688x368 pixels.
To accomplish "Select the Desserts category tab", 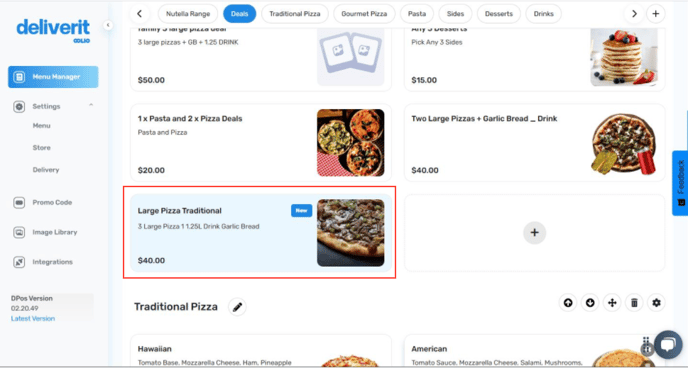I will pos(498,14).
